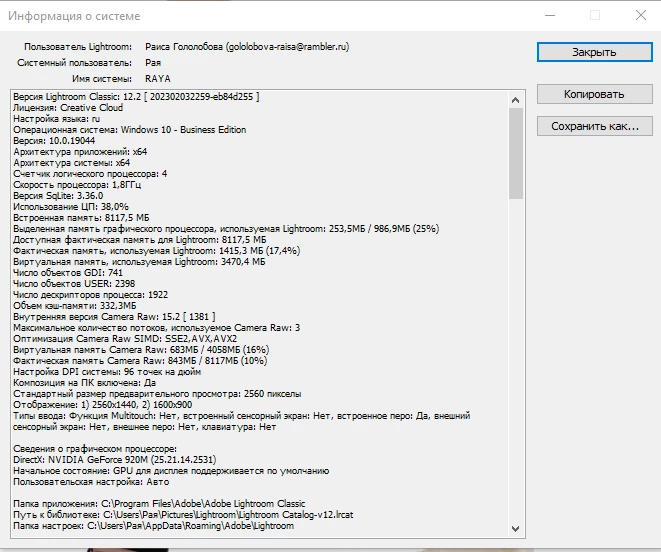Image resolution: width=661 pixels, height=552 pixels.
Task: Click Стандартный размер предварительного просмотра: 2560 пикселы
Action: tap(157, 393)
